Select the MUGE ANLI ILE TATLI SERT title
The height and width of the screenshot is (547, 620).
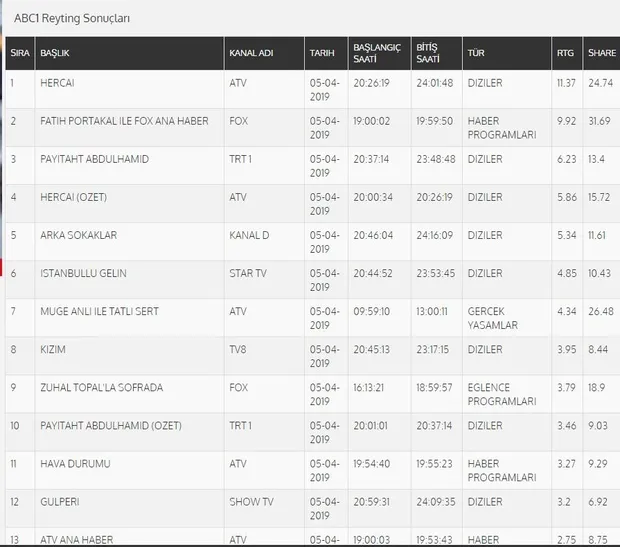coord(98,311)
